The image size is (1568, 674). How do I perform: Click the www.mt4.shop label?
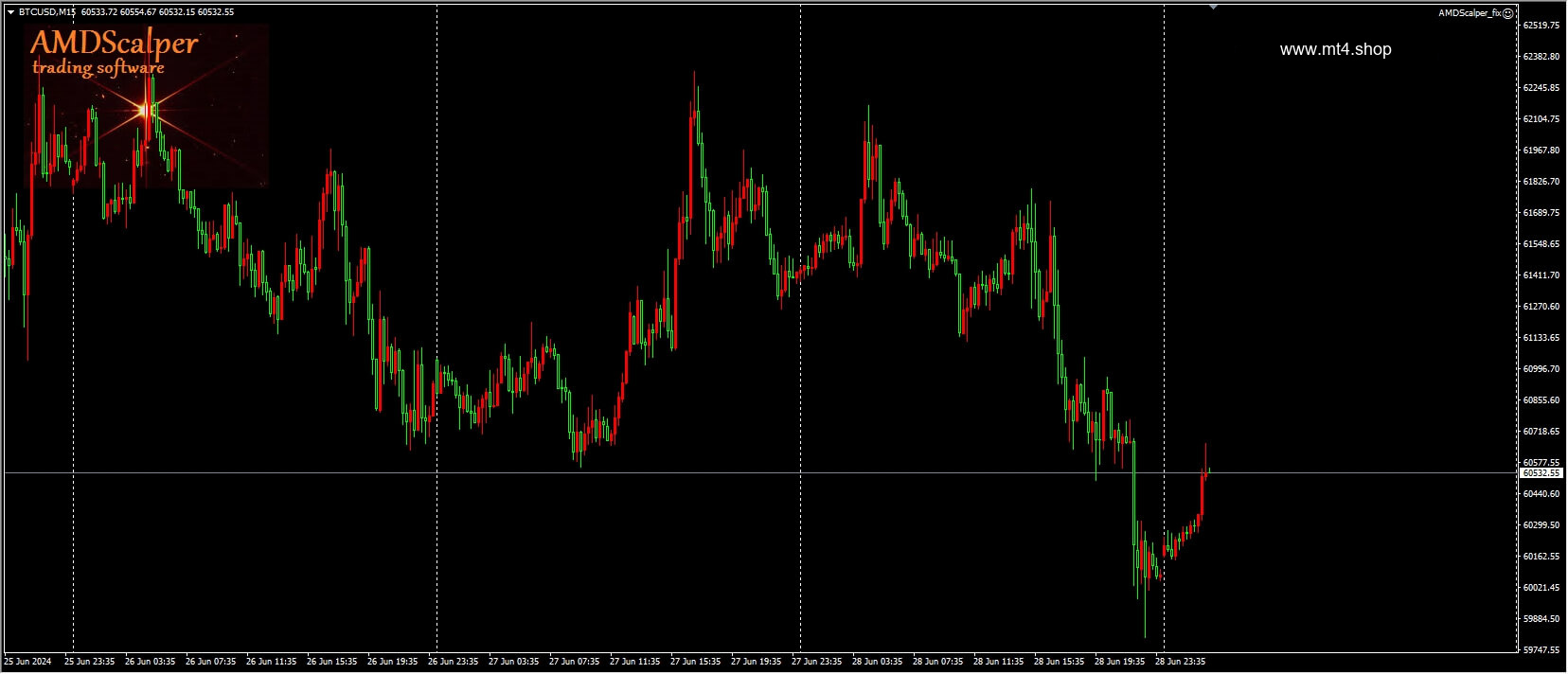click(1335, 49)
